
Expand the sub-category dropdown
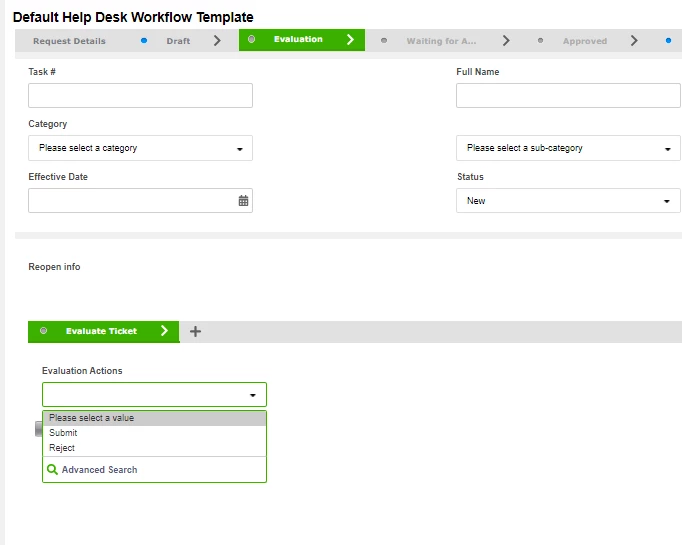tap(568, 148)
